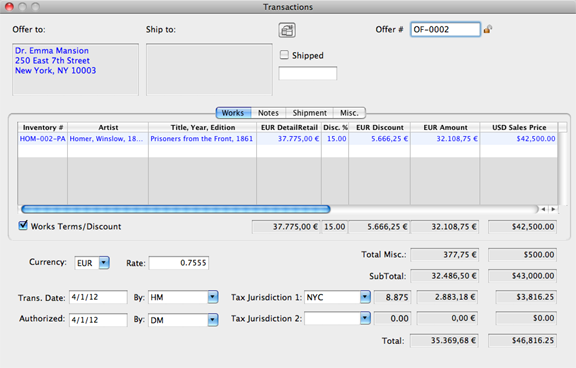The height and width of the screenshot is (368, 576).
Task: Open the Authorized By DM dropdown
Action: click(213, 320)
